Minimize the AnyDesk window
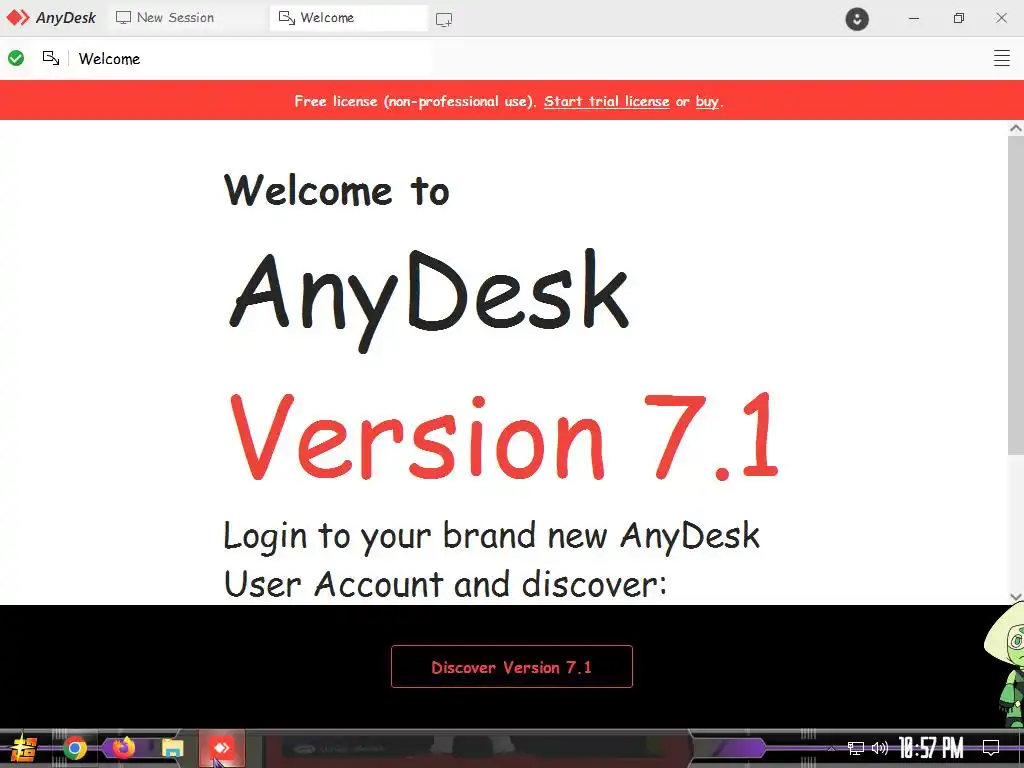 tap(914, 18)
